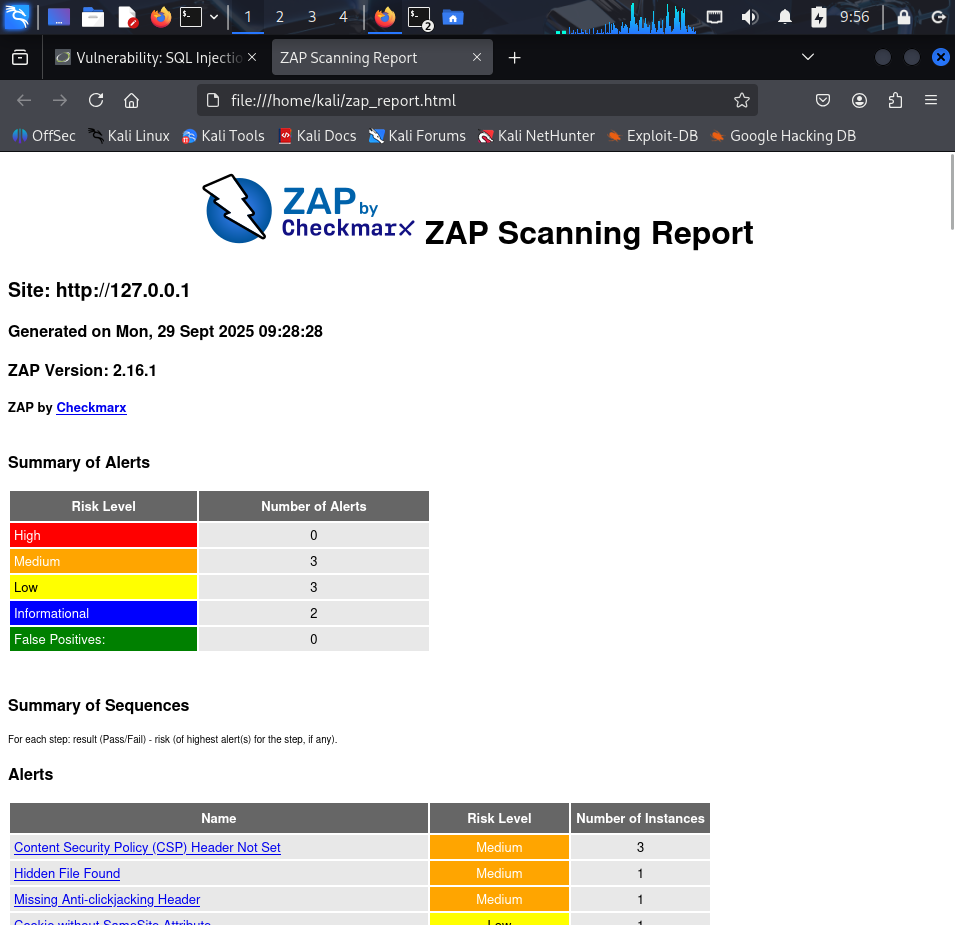Expand the list all tabs chevron
955x925 pixels.
[808, 57]
